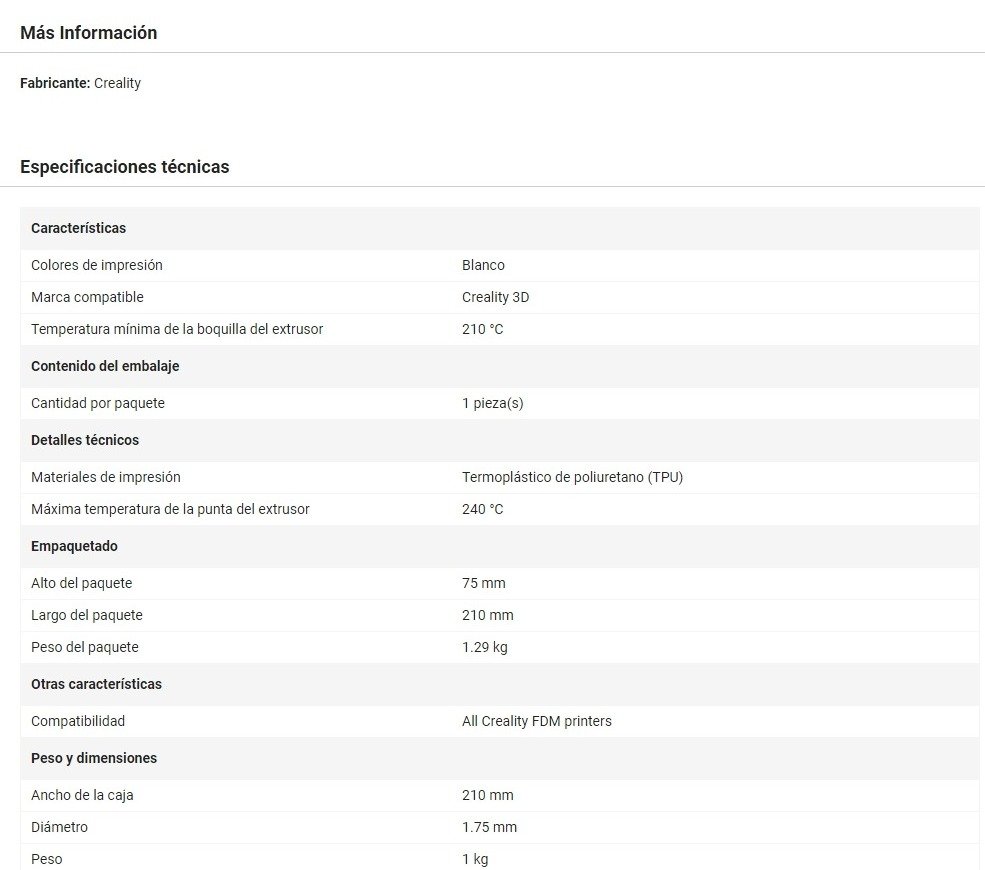Viewport: 985px width, 870px height.
Task: Click the "Especificaciones técnicas" heading
Action: [x=124, y=167]
